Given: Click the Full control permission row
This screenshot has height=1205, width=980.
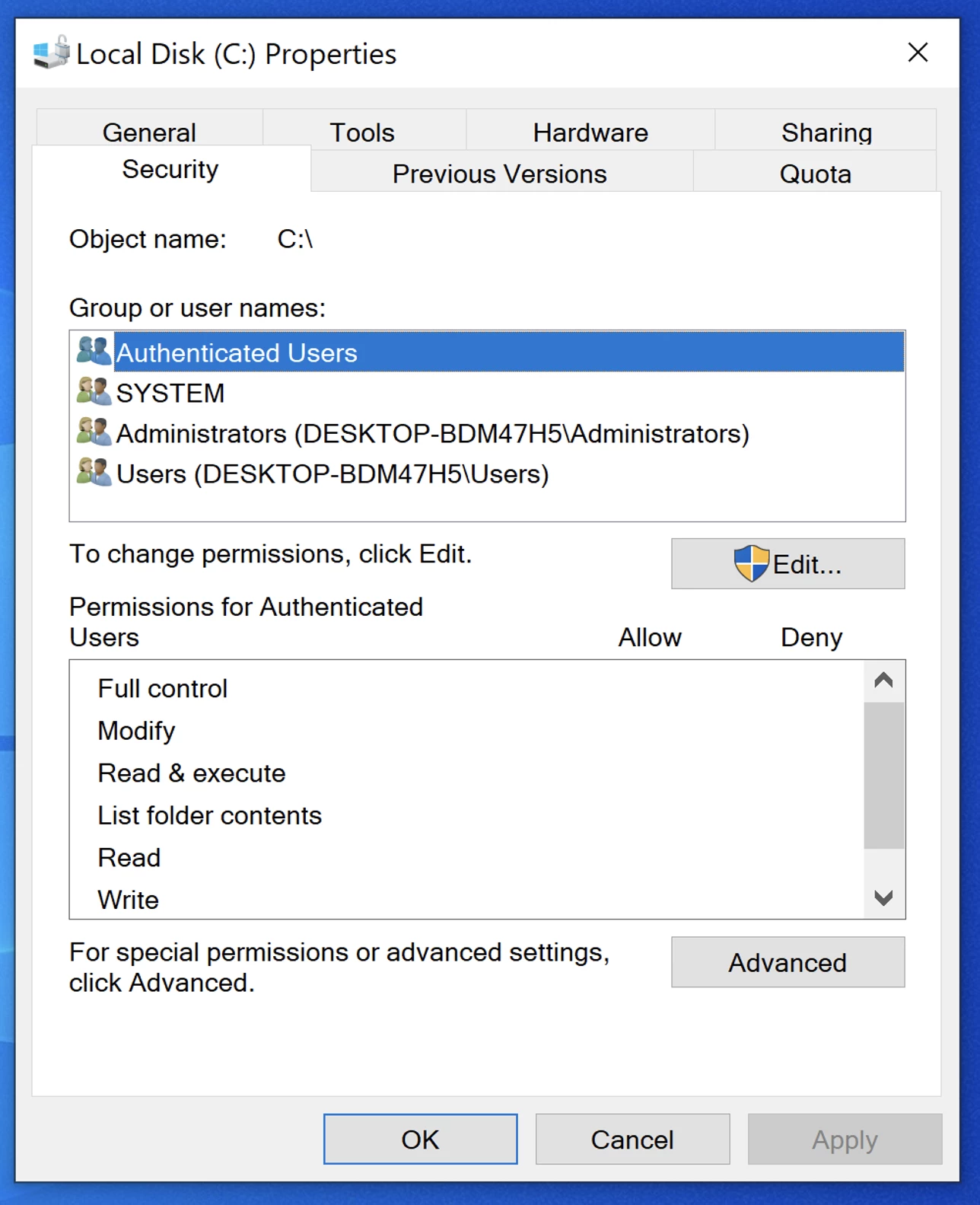Looking at the screenshot, I should tap(467, 688).
